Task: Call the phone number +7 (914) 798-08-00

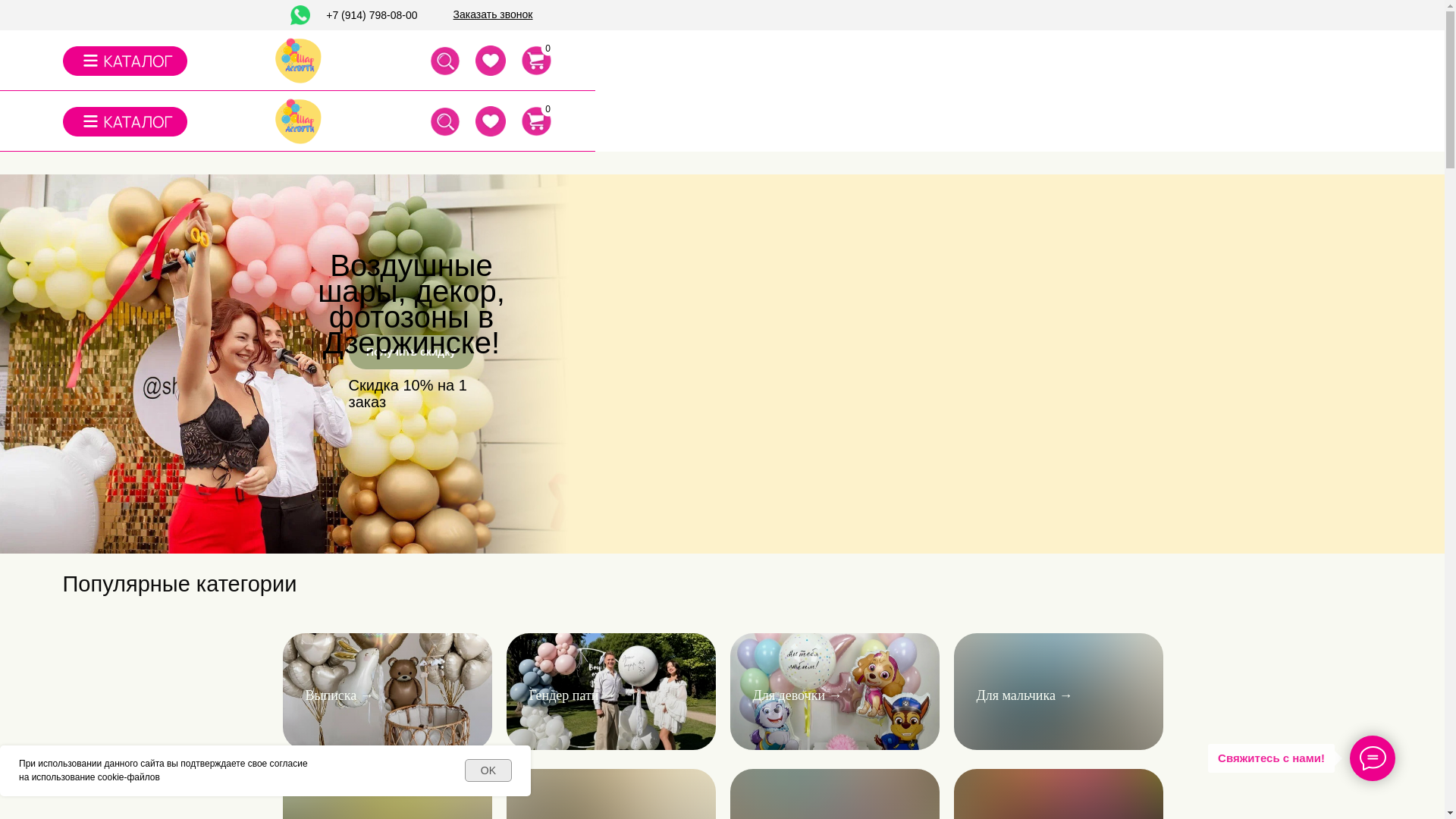Action: [x=372, y=15]
